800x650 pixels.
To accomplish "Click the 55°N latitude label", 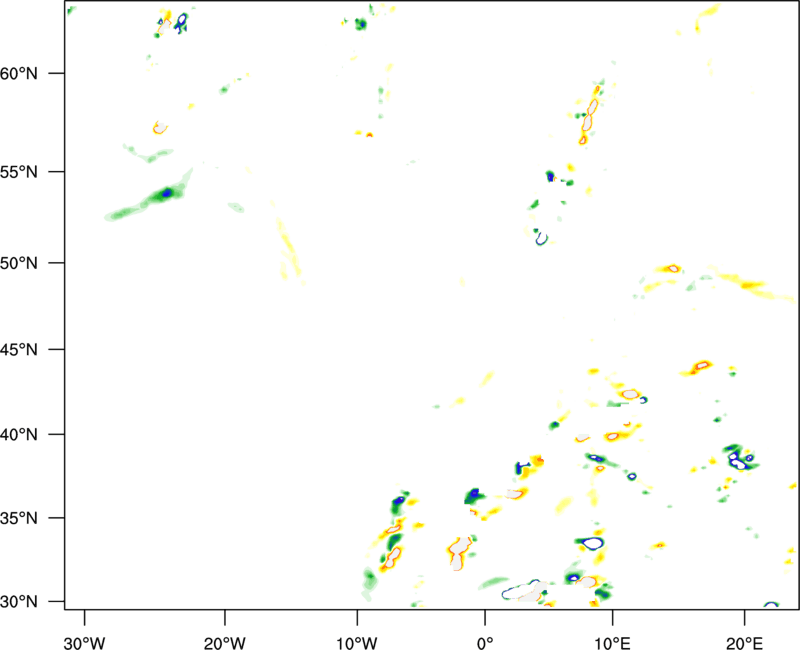I will pos(19,172).
